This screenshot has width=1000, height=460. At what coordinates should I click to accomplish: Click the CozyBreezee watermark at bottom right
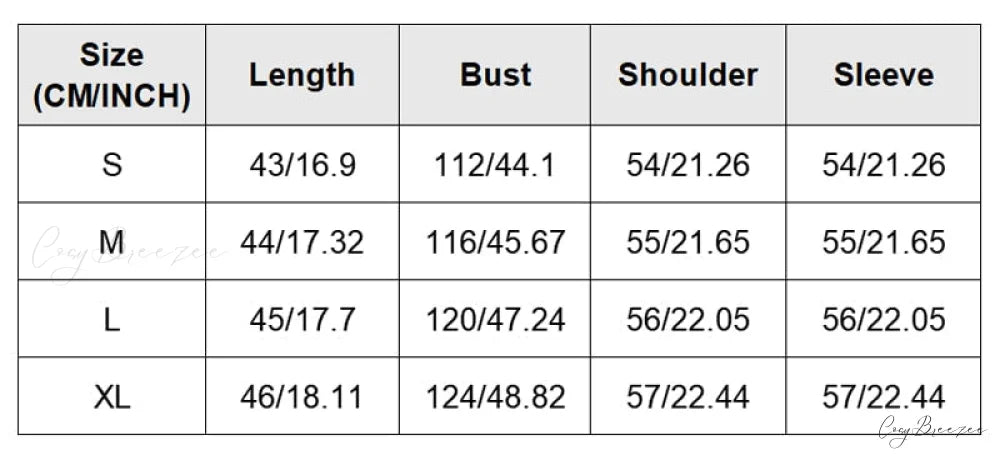932,429
